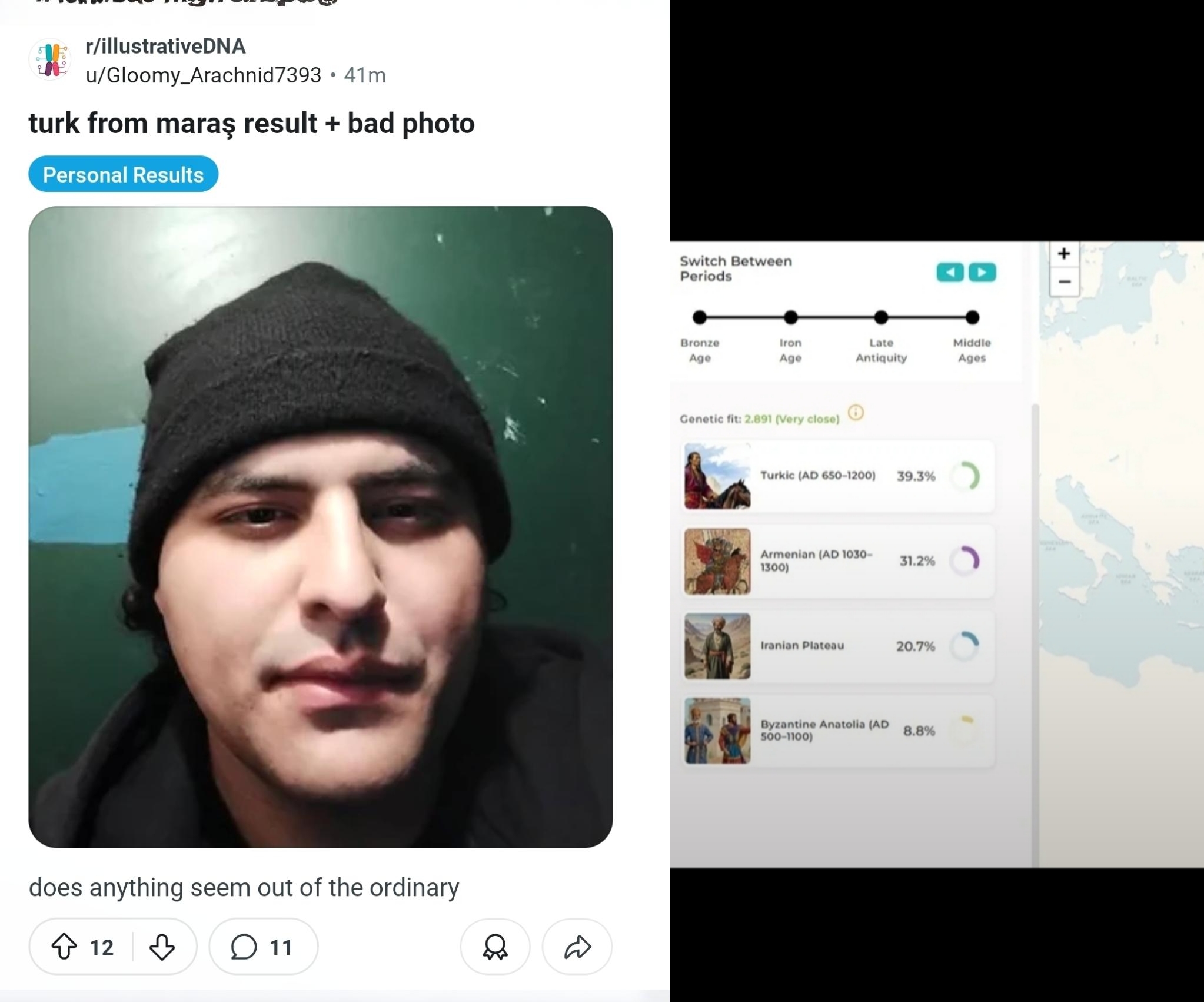Select the Iron Age timeline point
1204x1002 pixels.
[790, 317]
